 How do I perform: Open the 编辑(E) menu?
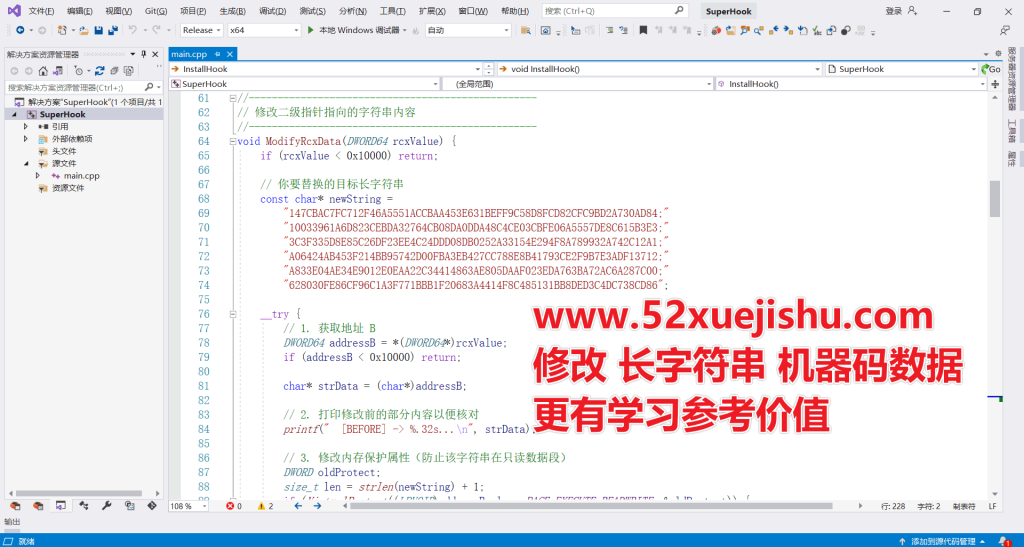80,11
